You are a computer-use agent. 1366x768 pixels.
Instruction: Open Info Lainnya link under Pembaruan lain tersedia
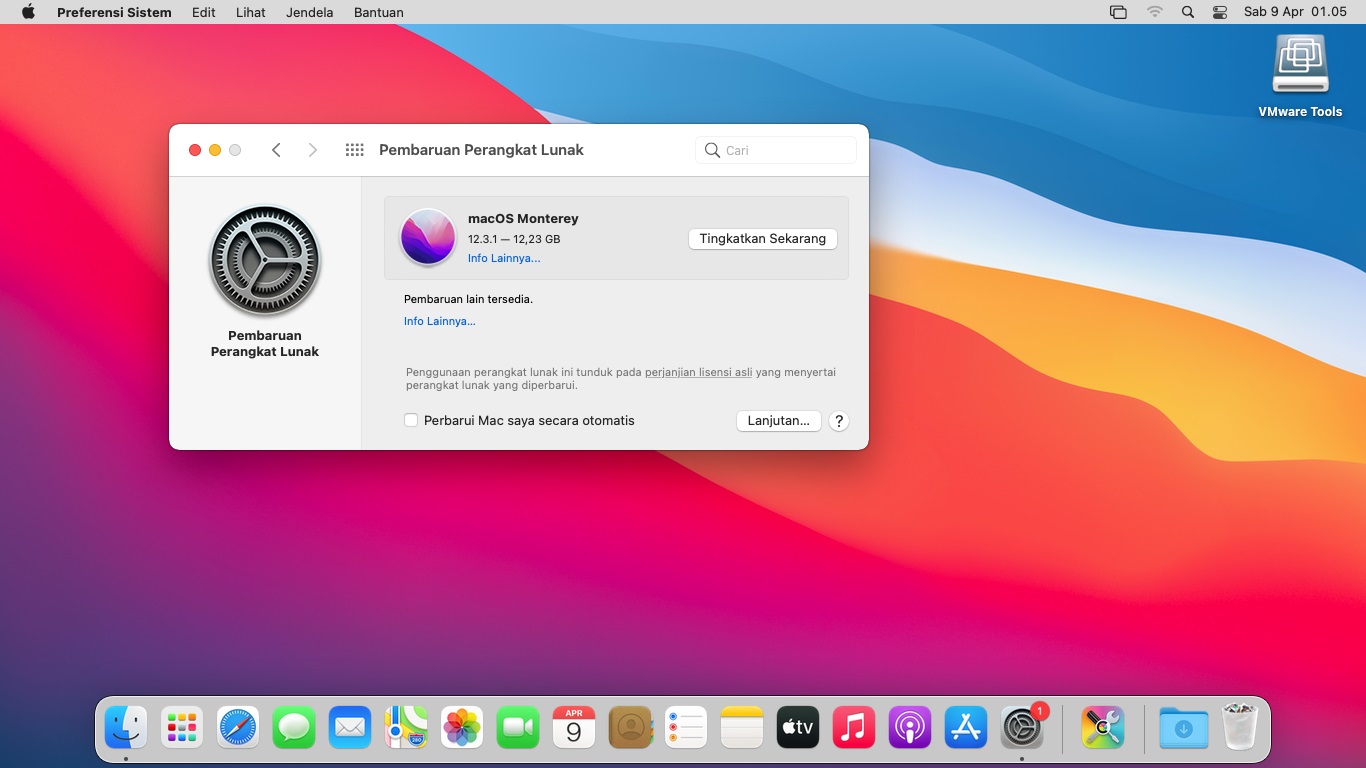440,321
